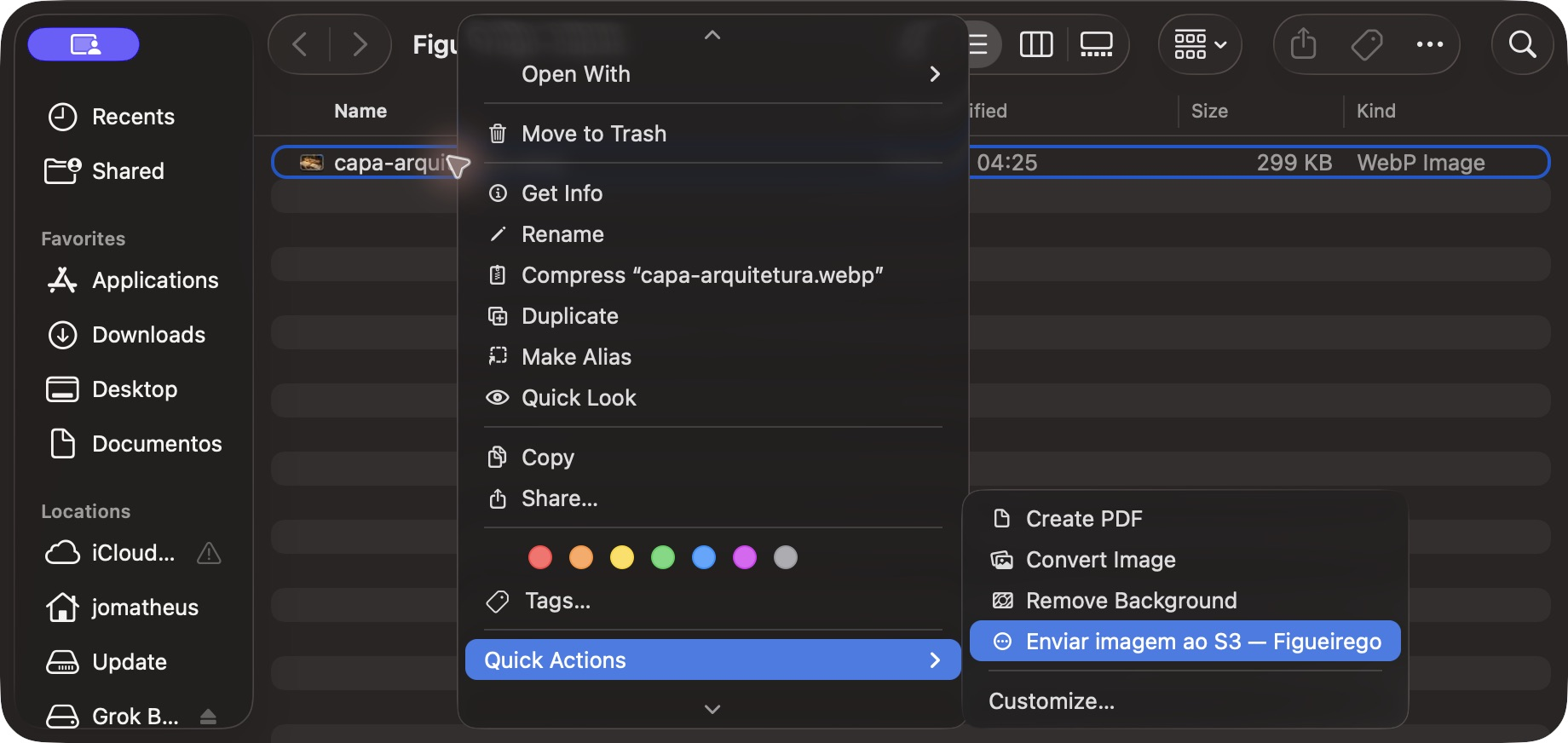Open Shared in the sidebar
The height and width of the screenshot is (743, 1568).
(104, 171)
